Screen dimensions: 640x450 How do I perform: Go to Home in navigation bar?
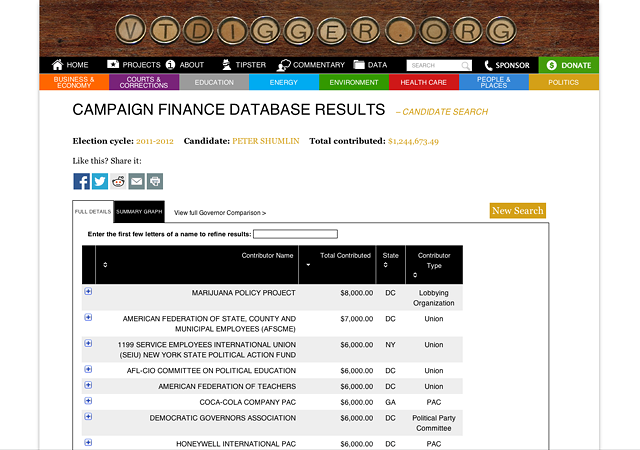[70, 65]
